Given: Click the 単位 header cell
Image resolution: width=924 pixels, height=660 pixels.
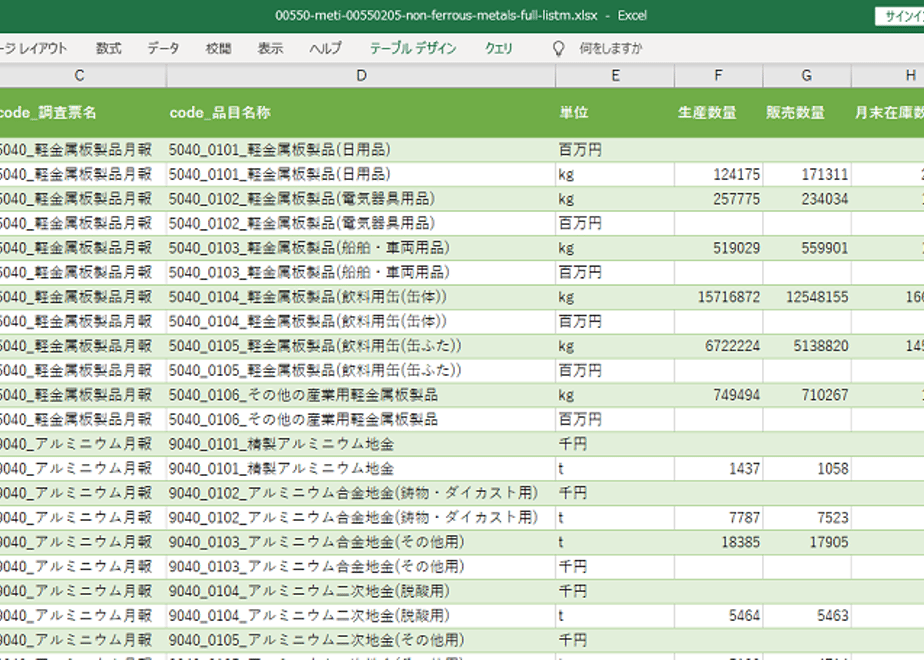Looking at the screenshot, I should pyautogui.click(x=615, y=113).
